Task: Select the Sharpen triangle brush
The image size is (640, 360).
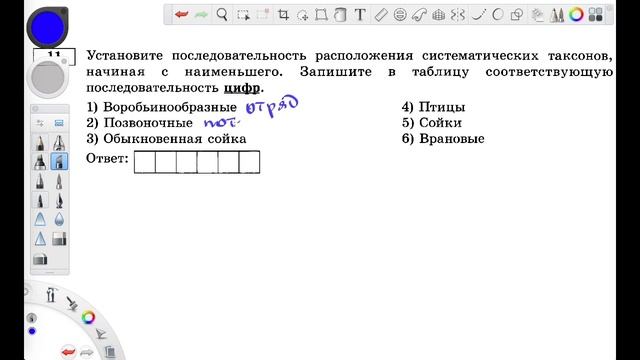Action: (x=40, y=239)
